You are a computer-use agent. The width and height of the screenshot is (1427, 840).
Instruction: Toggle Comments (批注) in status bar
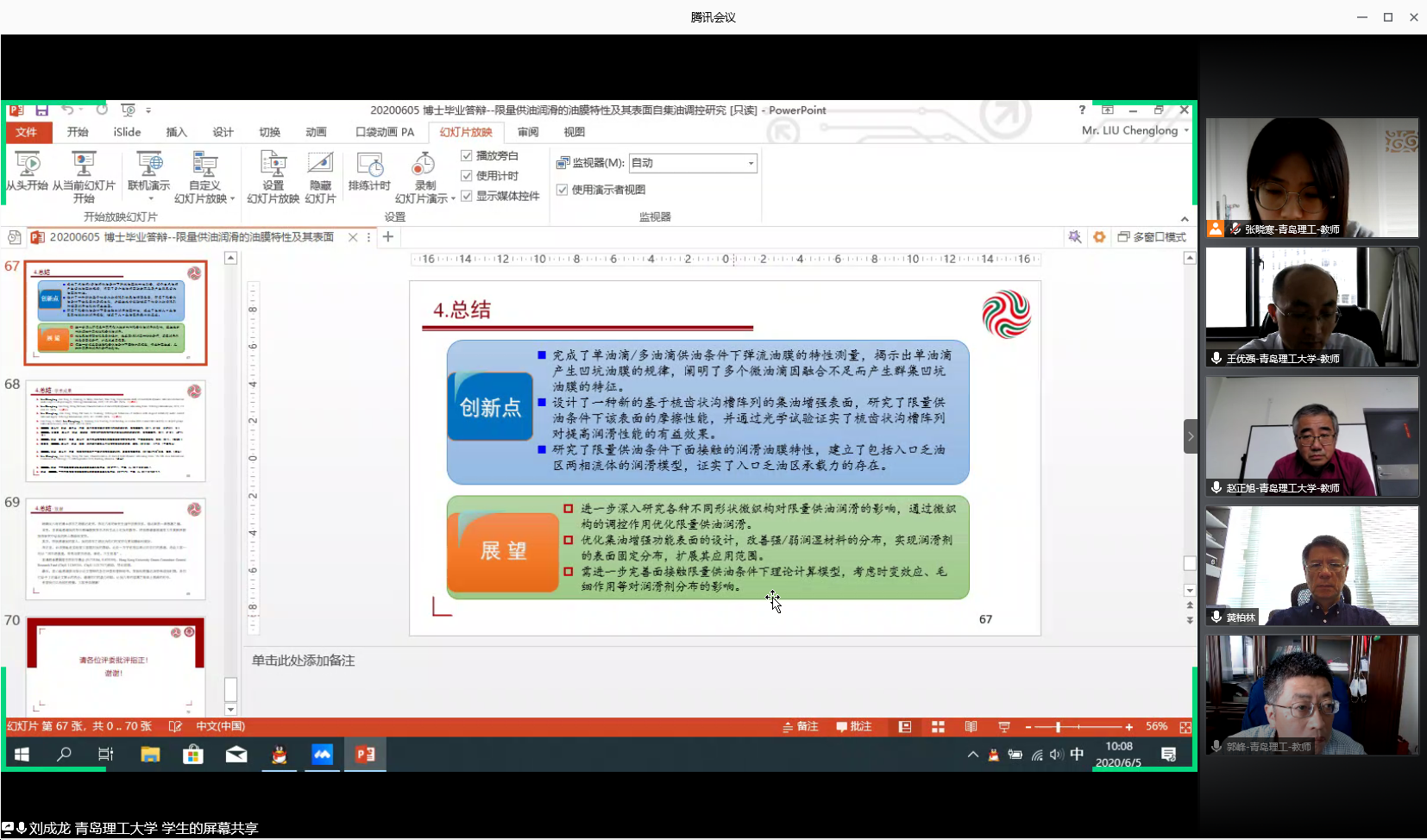pyautogui.click(x=853, y=727)
